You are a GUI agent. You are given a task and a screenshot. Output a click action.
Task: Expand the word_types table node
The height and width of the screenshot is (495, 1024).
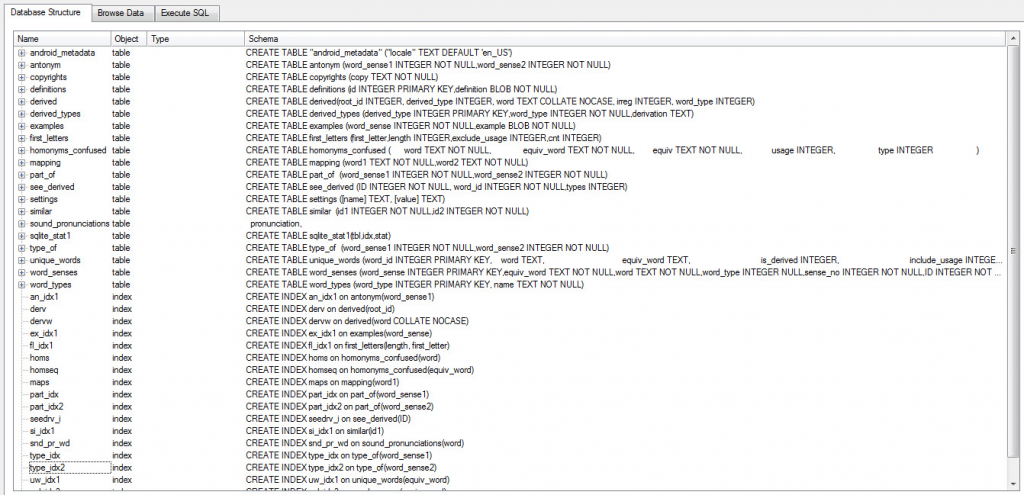coord(21,284)
